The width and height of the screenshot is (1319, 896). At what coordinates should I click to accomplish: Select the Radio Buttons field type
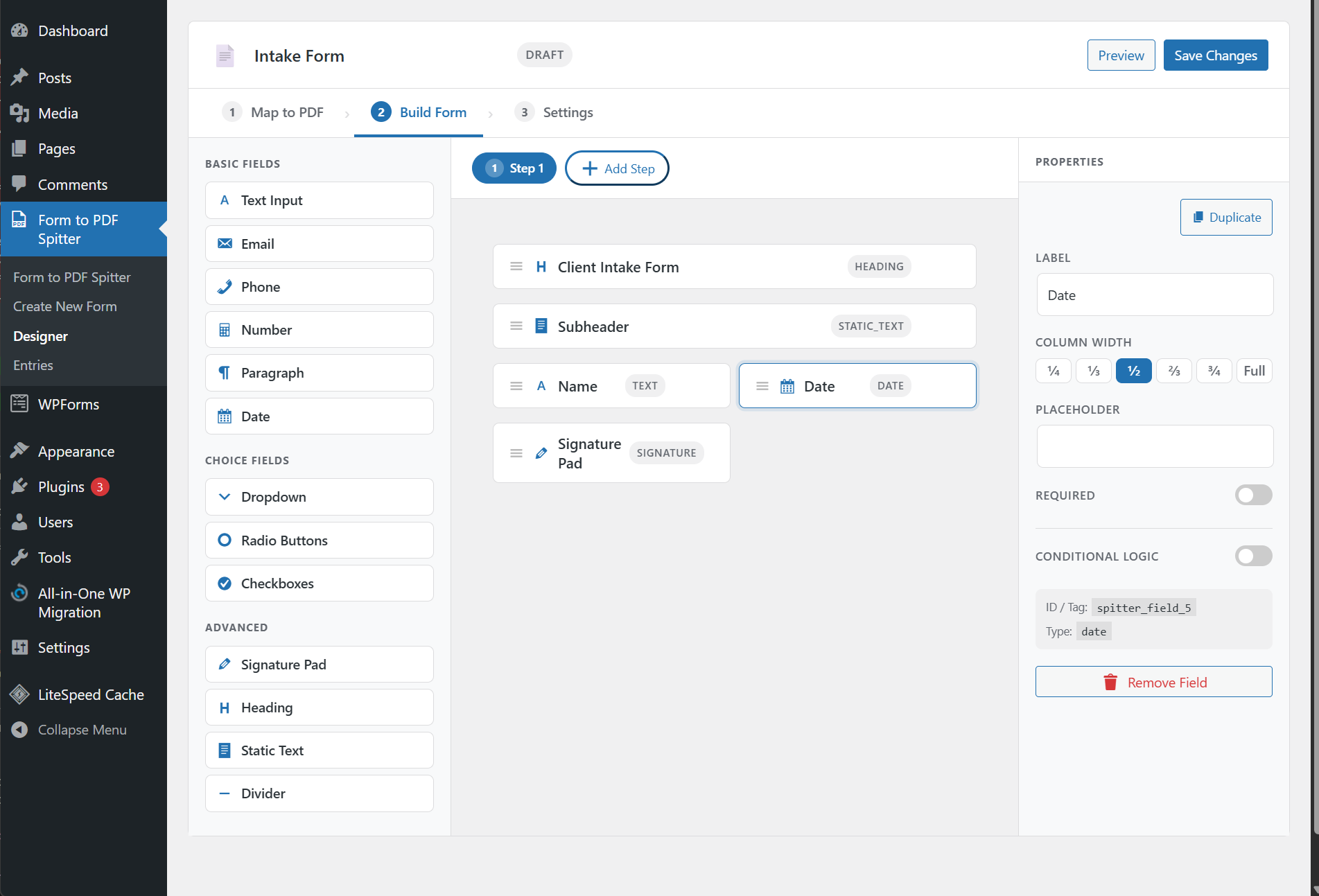[x=284, y=540]
